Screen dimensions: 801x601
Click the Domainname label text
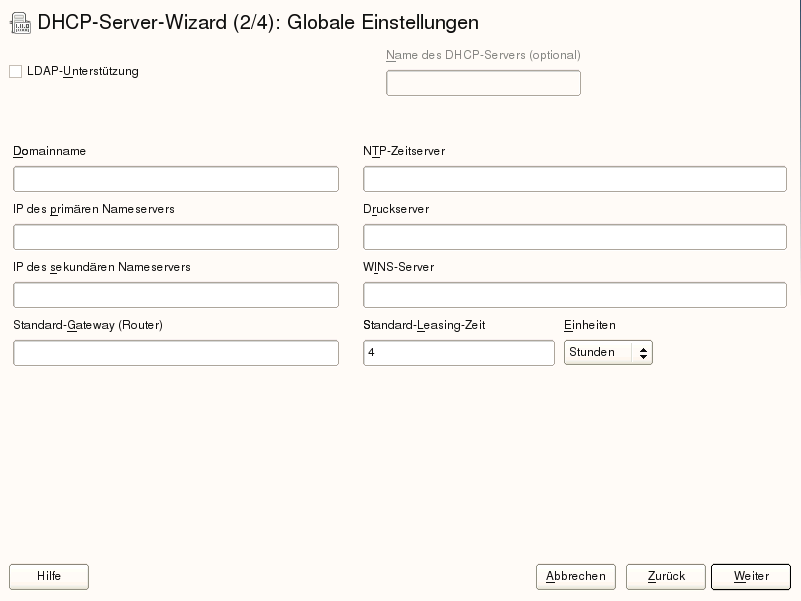[50, 151]
